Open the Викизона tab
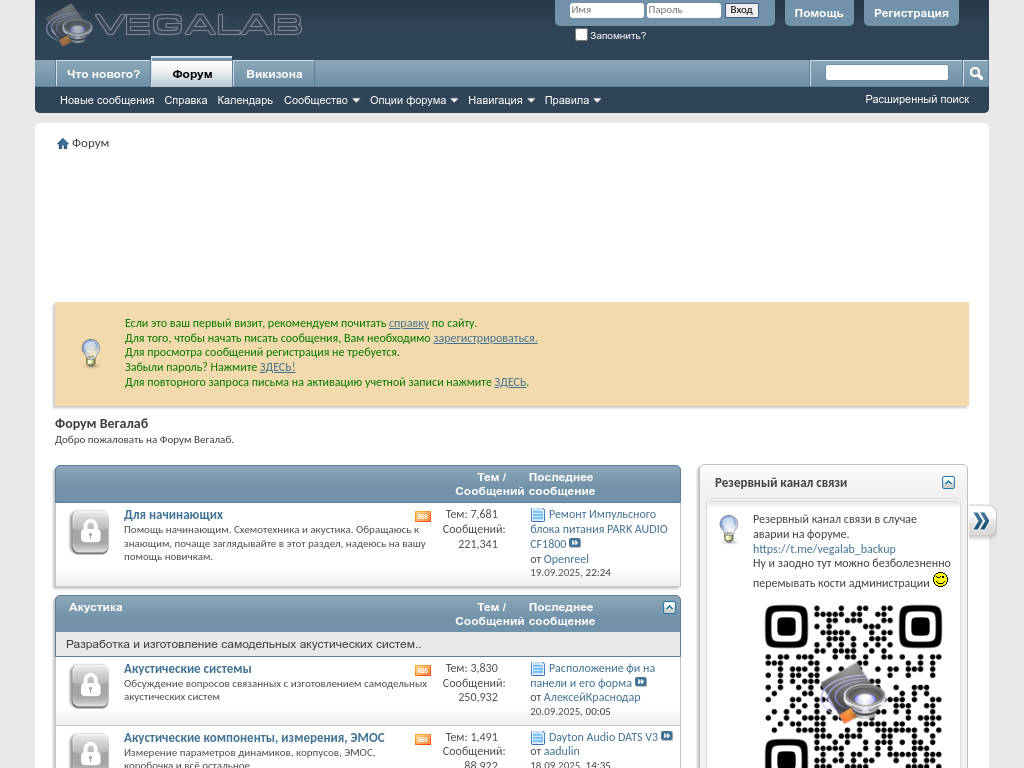1024x768 pixels. [x=274, y=74]
